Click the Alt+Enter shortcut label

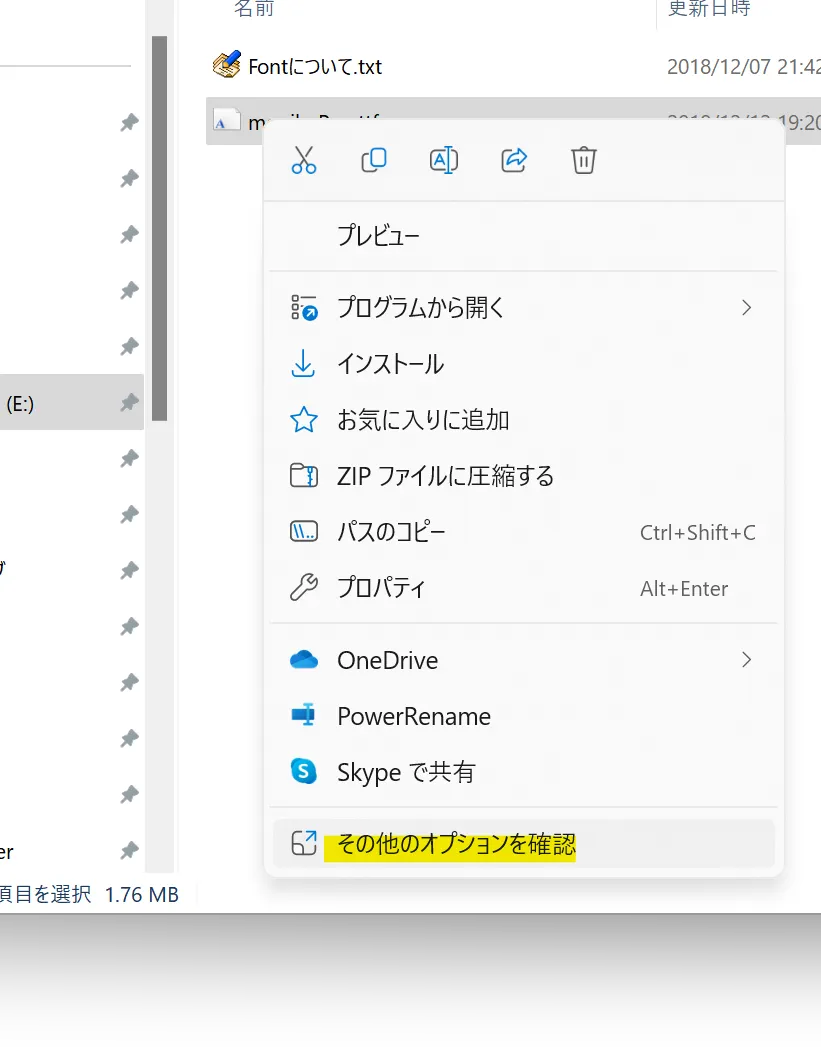click(x=684, y=589)
